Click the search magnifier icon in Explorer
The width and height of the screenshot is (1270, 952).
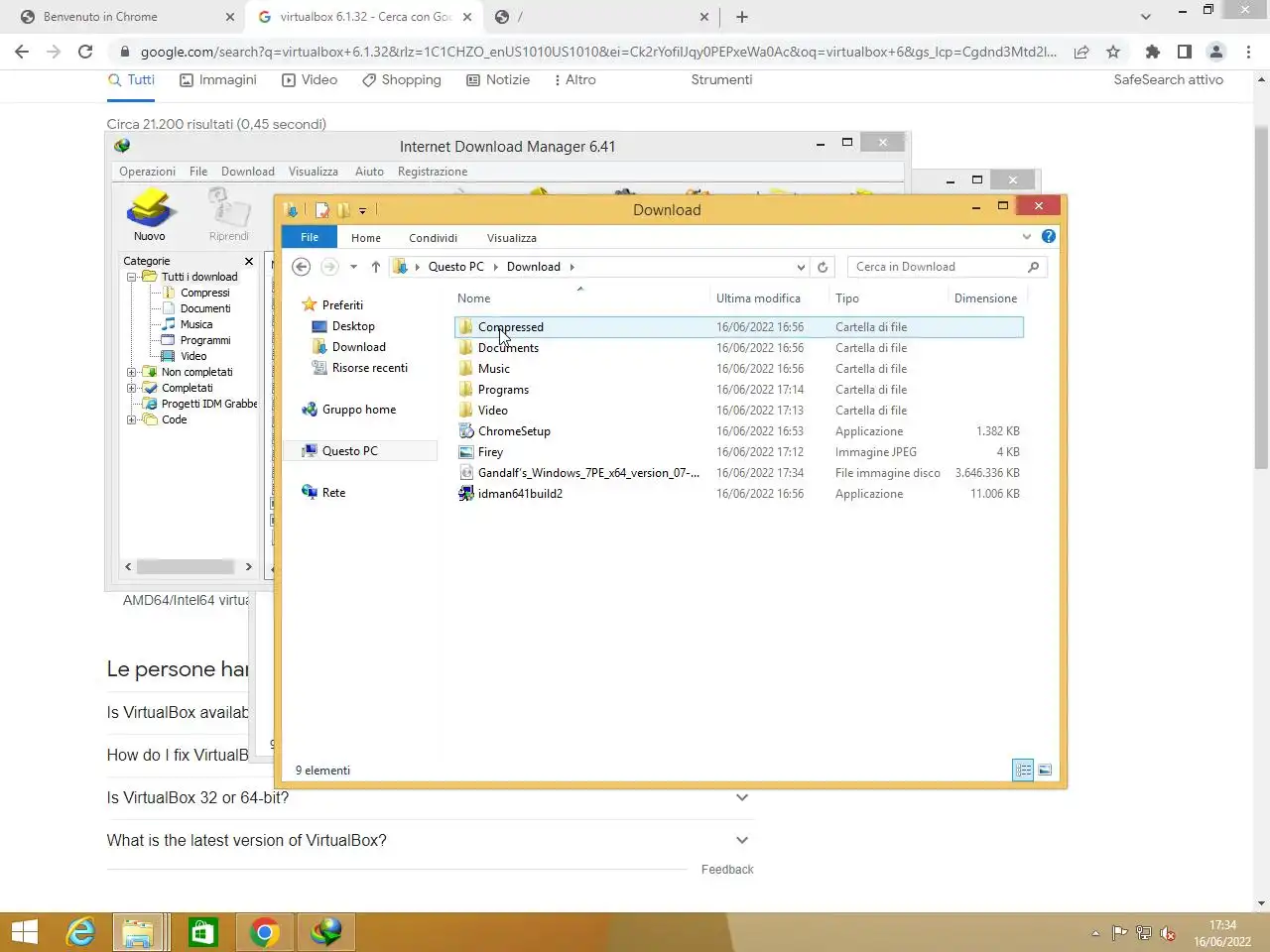coord(1034,267)
